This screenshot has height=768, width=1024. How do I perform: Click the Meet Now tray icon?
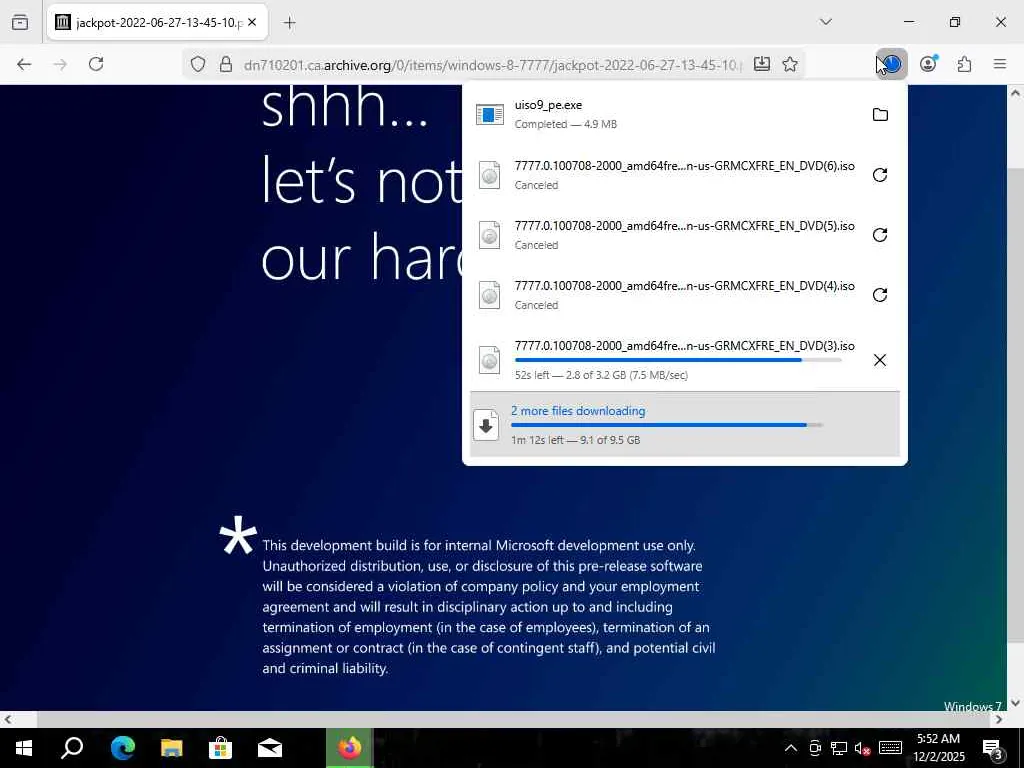click(x=815, y=748)
